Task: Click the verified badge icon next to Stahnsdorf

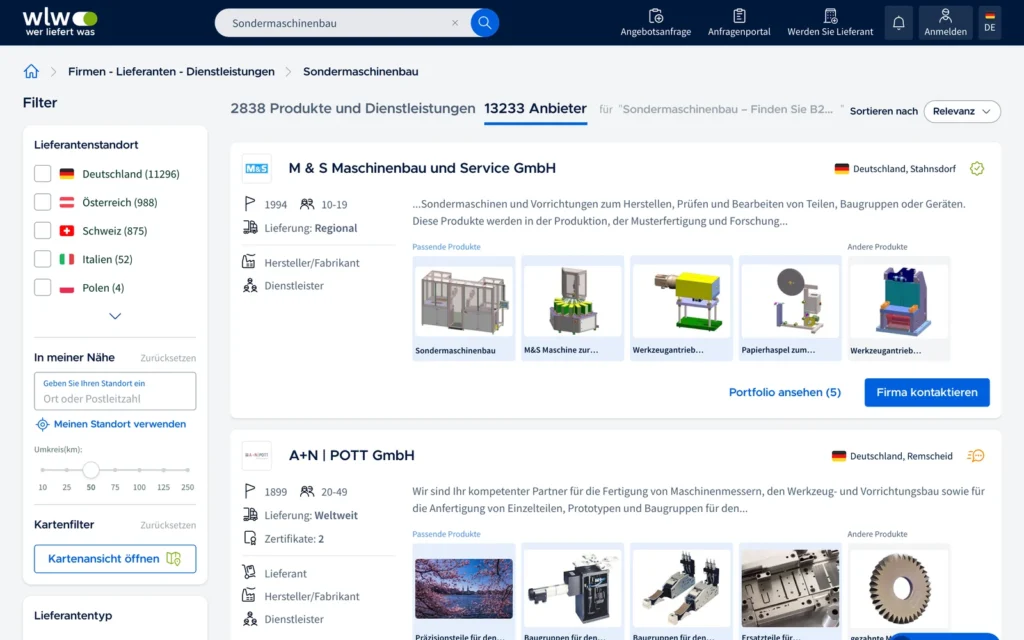Action: [x=977, y=168]
